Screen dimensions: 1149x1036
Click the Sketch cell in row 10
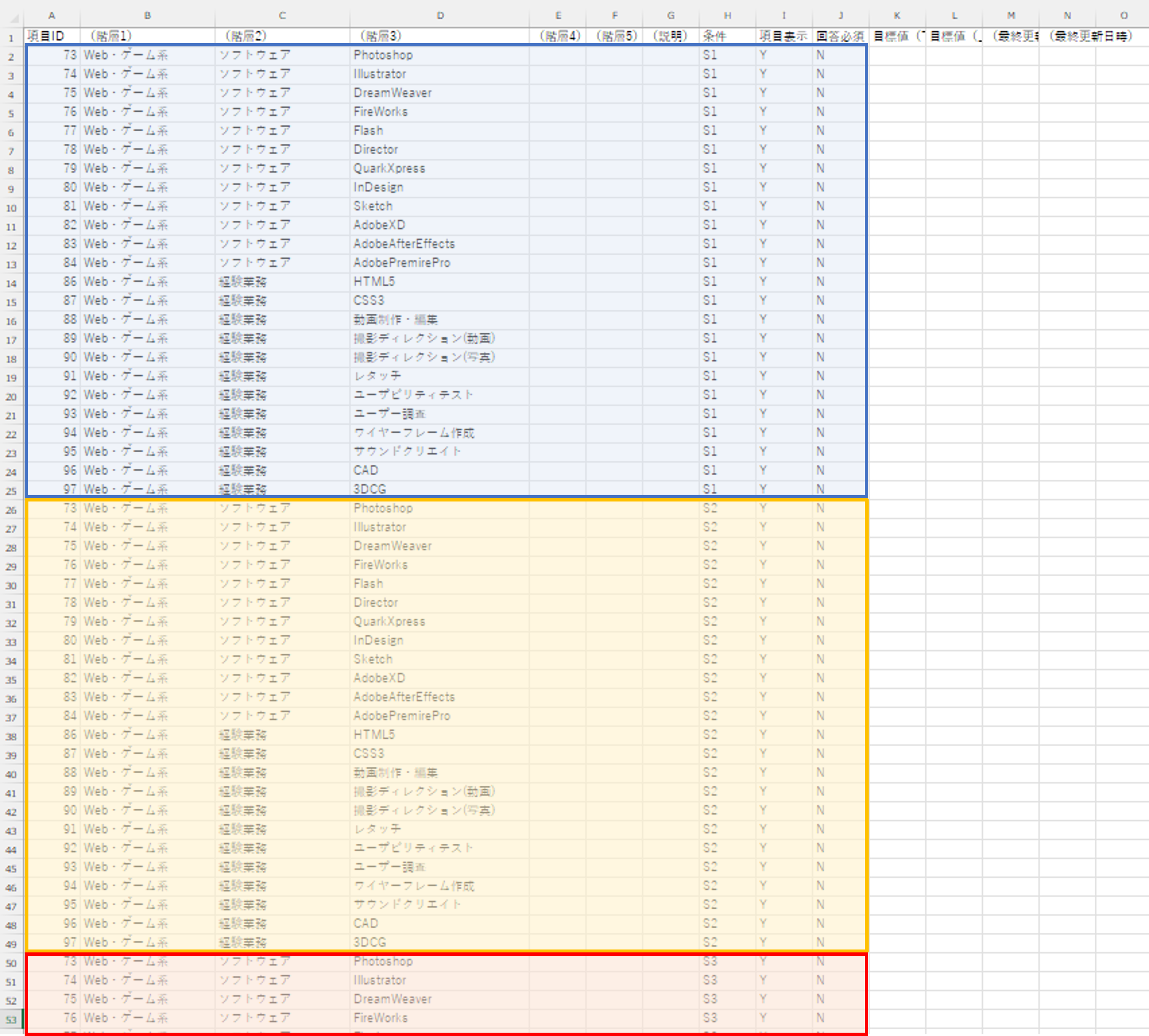point(440,206)
